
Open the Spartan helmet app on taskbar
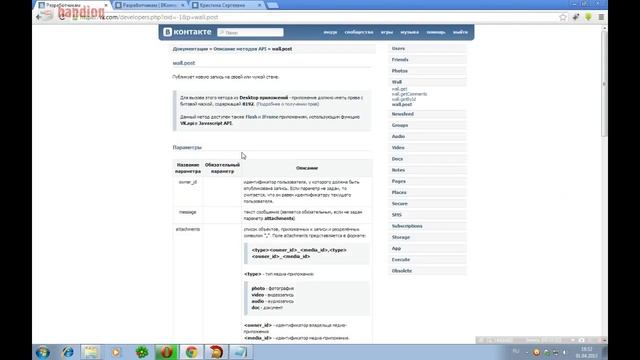(216, 352)
